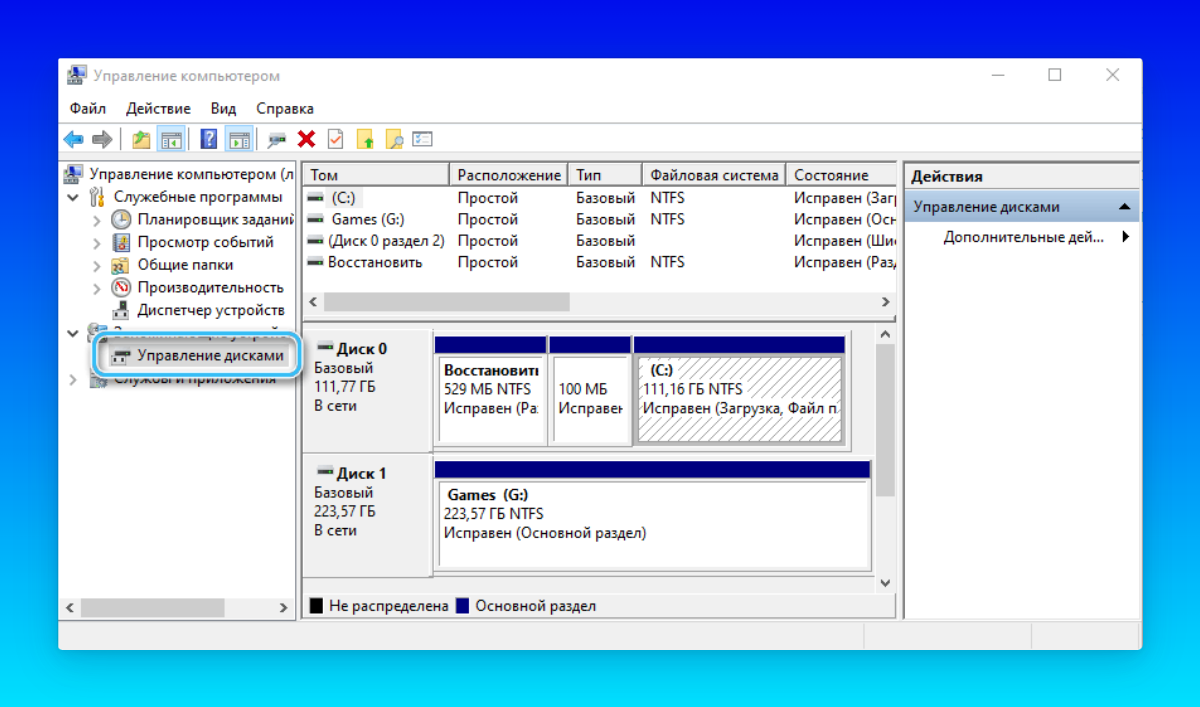Expand the Планировщик заданий tree node
The width and height of the screenshot is (1200, 707).
pos(97,219)
